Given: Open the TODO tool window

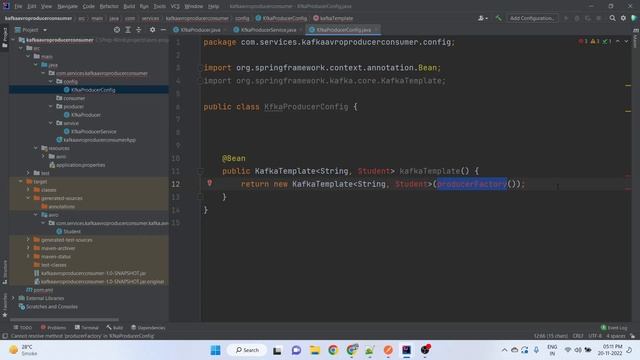Looking at the screenshot, I should (x=22, y=327).
